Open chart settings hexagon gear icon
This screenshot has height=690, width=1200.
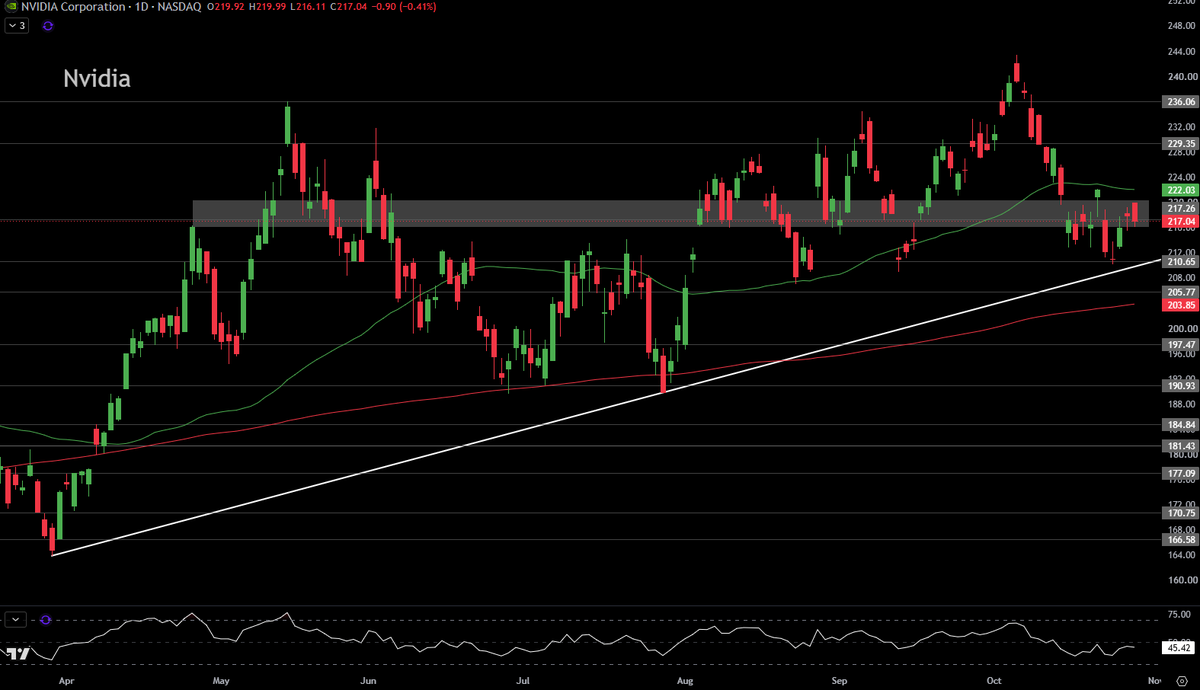click(x=1181, y=680)
